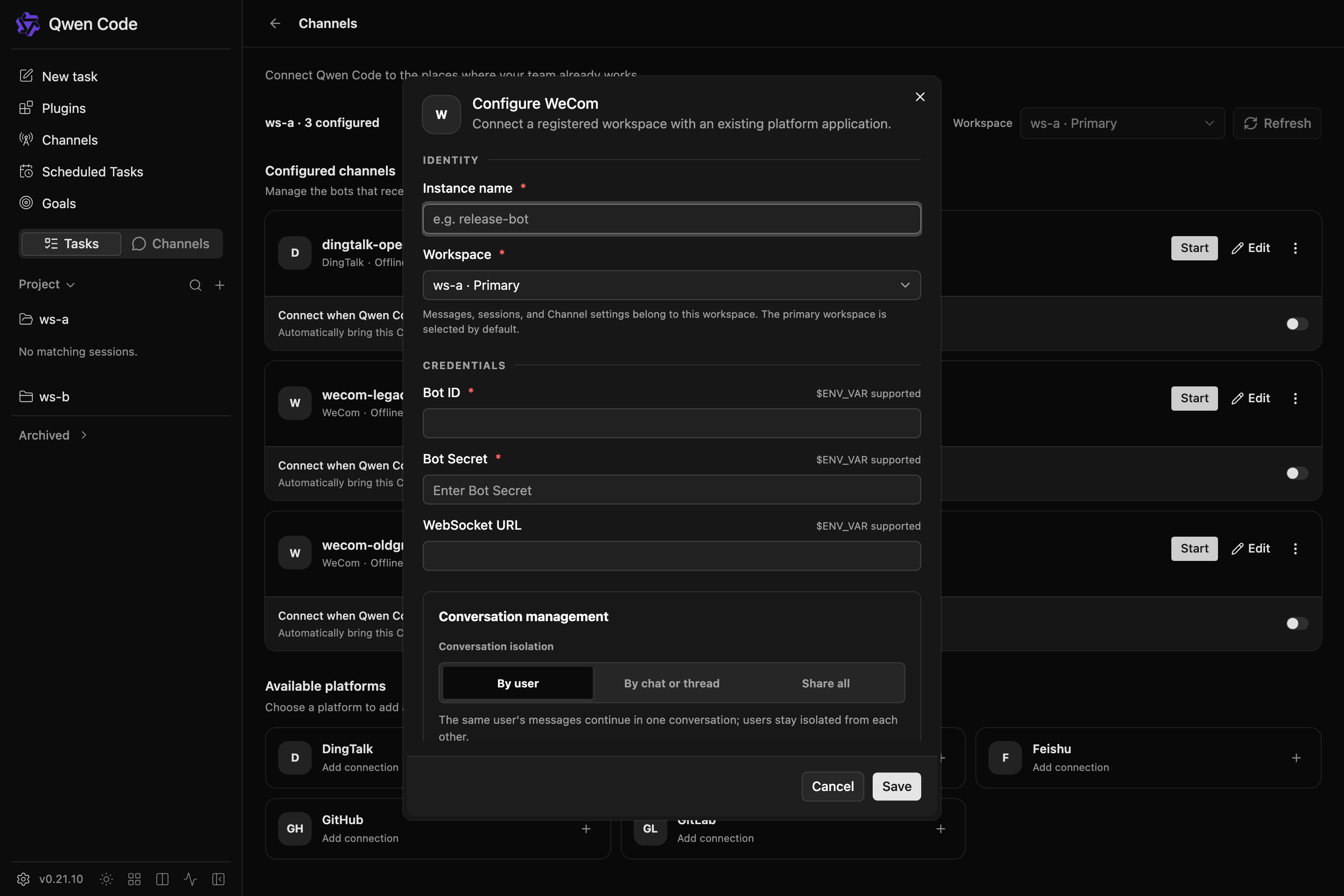This screenshot has height=896, width=1344.
Task: Start the wecom-legacy channel
Action: click(1194, 398)
